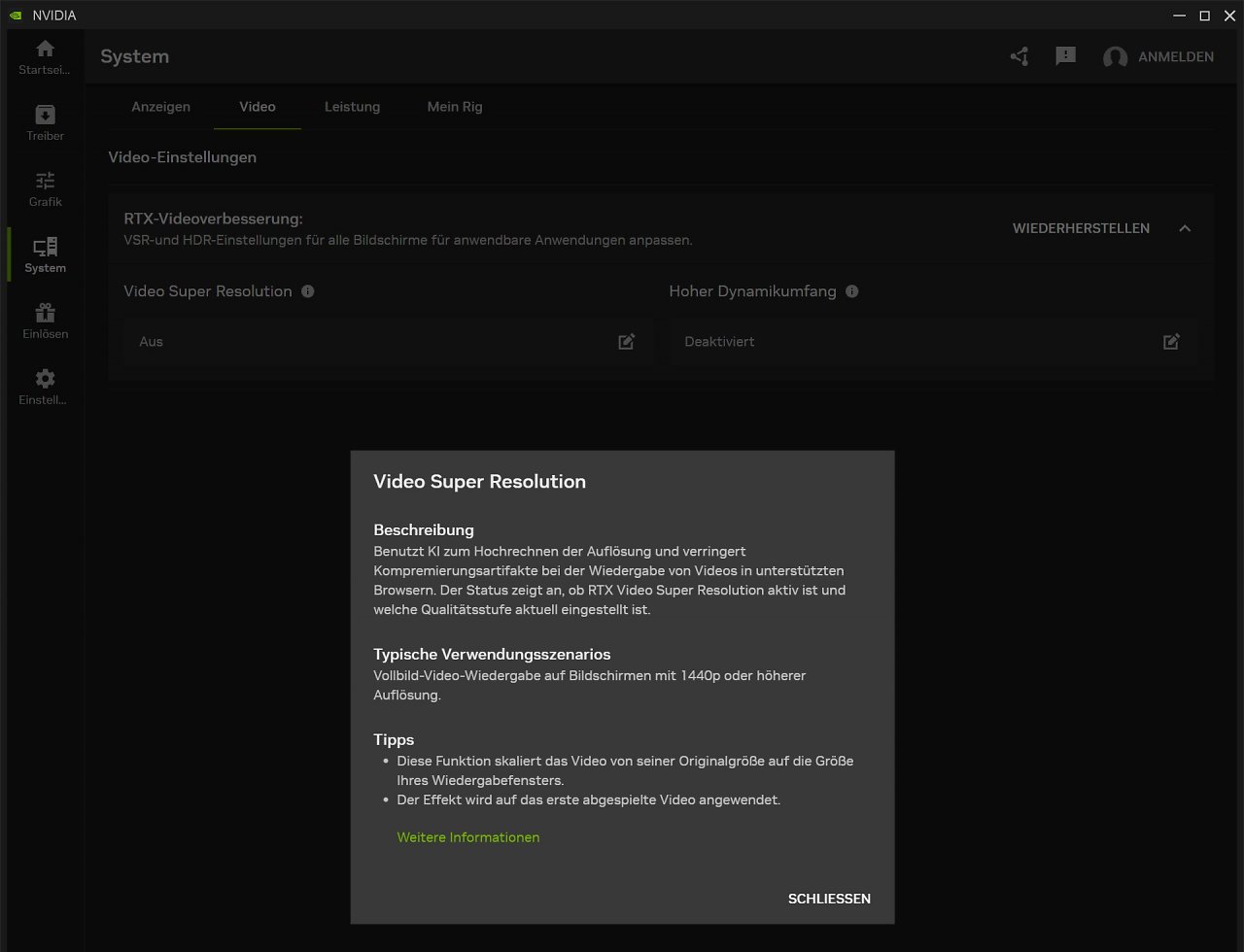Switch to the Video tab

[258, 107]
